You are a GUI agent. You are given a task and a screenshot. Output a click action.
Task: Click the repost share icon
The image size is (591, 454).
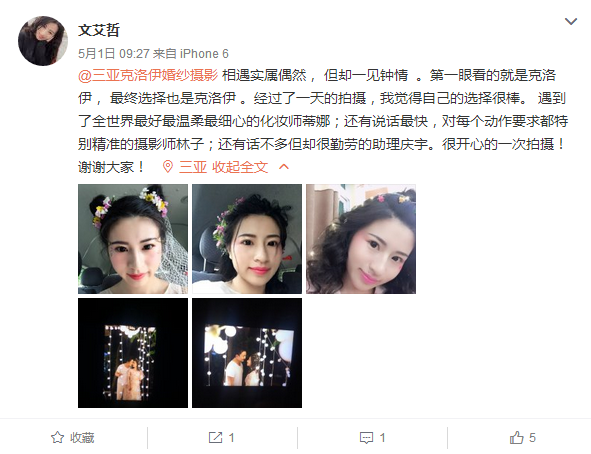tap(215, 437)
